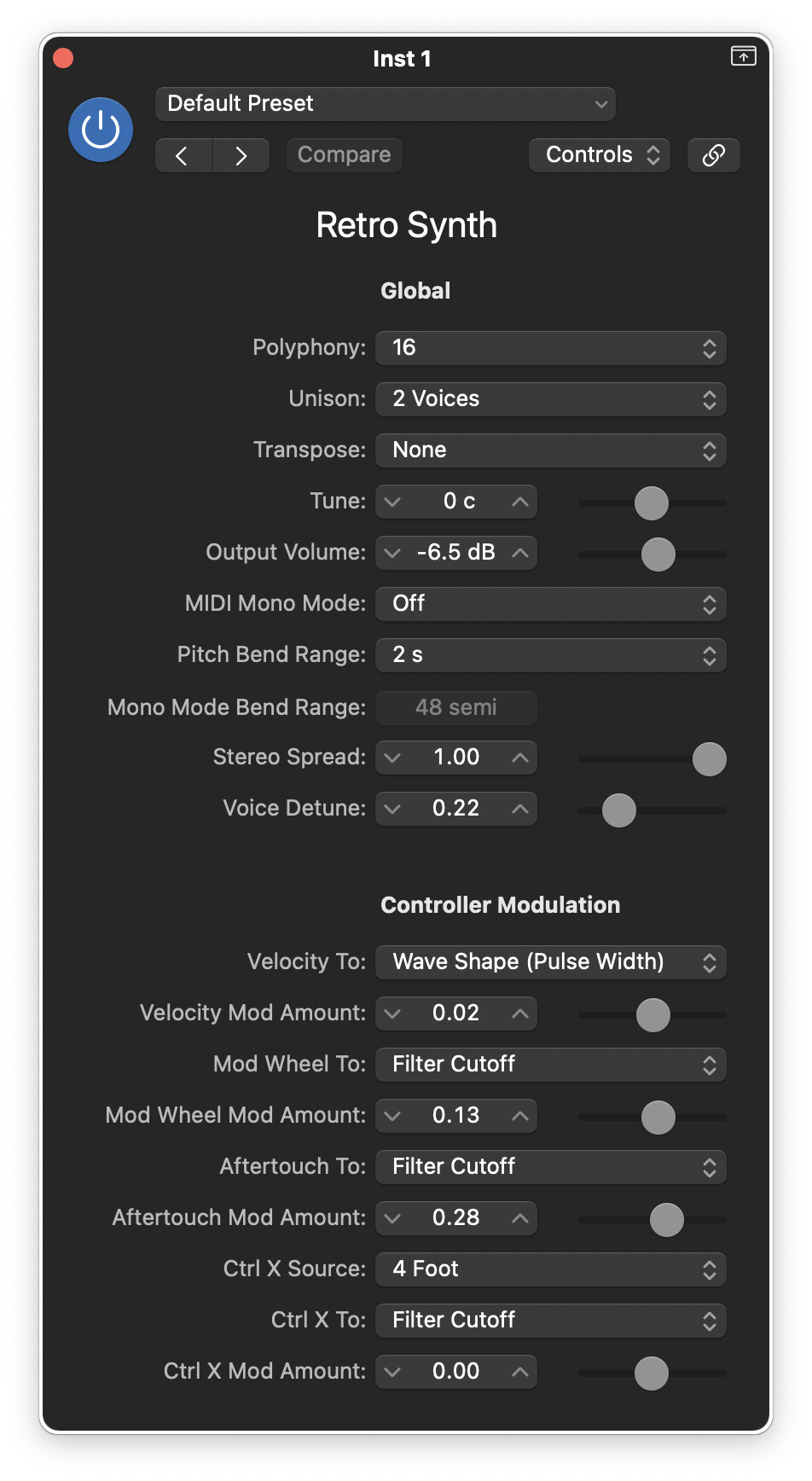812x1481 pixels.
Task: Open the Default Preset dropdown
Action: pos(386,104)
